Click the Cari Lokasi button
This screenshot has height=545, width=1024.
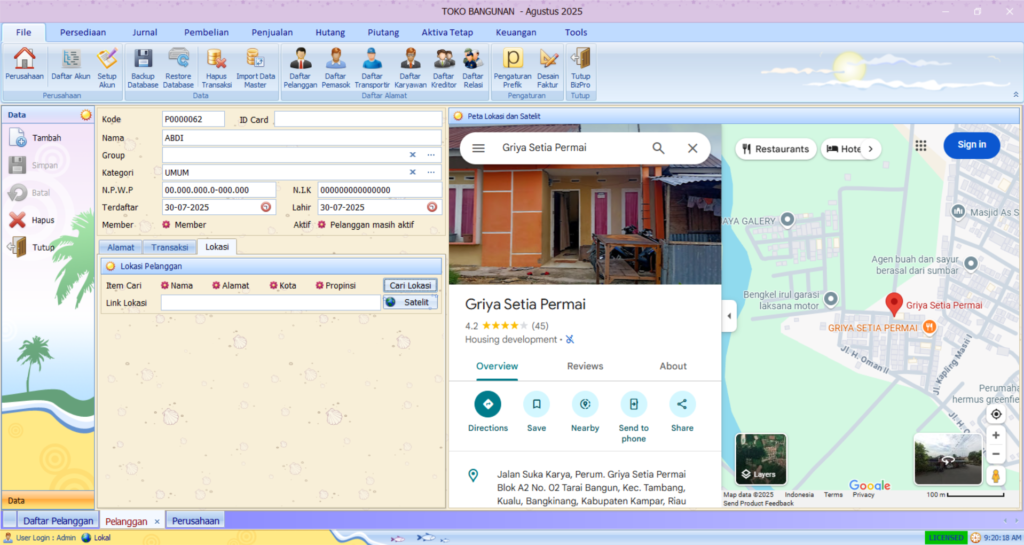[411, 286]
